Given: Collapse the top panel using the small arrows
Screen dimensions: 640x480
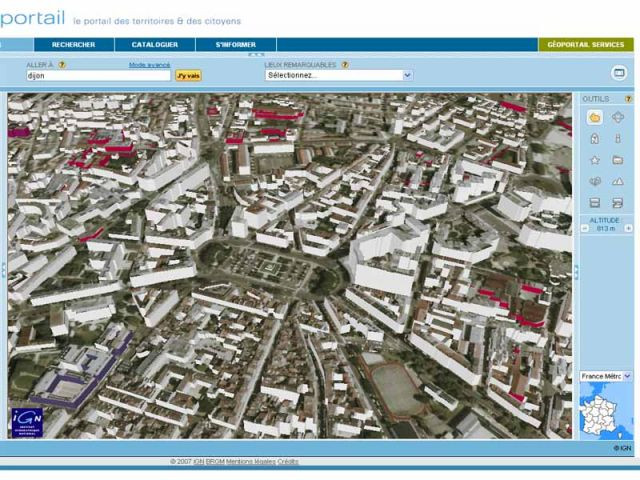Looking at the screenshot, I should 256,54.
